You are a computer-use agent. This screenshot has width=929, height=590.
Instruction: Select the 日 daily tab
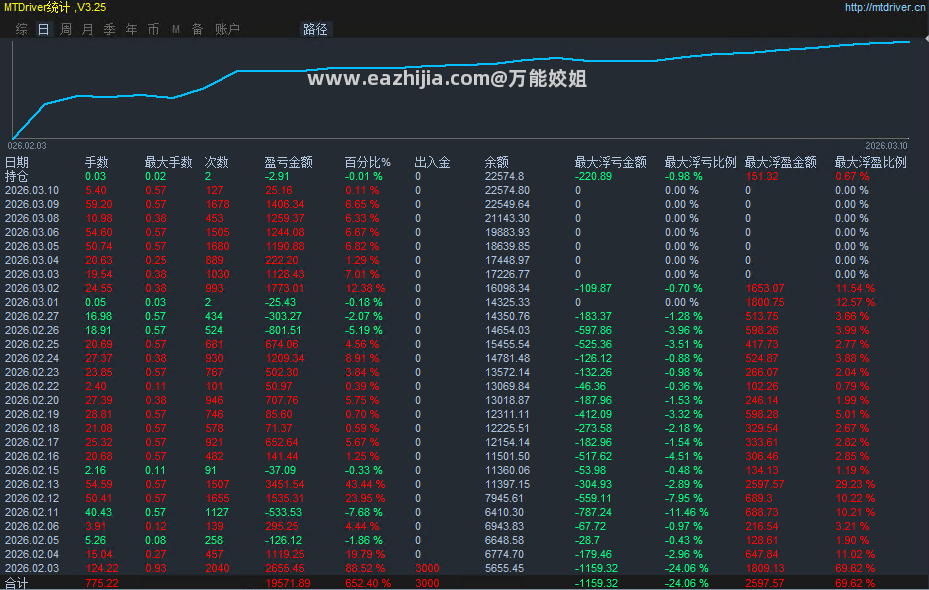pos(43,29)
